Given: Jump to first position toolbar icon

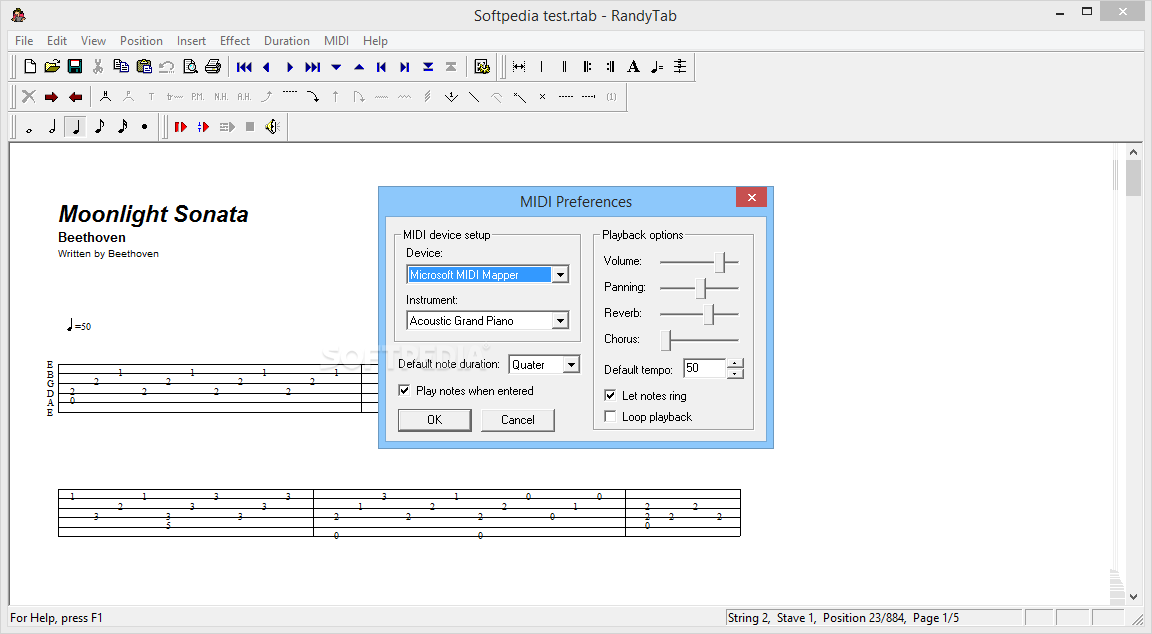Looking at the screenshot, I should [x=244, y=67].
